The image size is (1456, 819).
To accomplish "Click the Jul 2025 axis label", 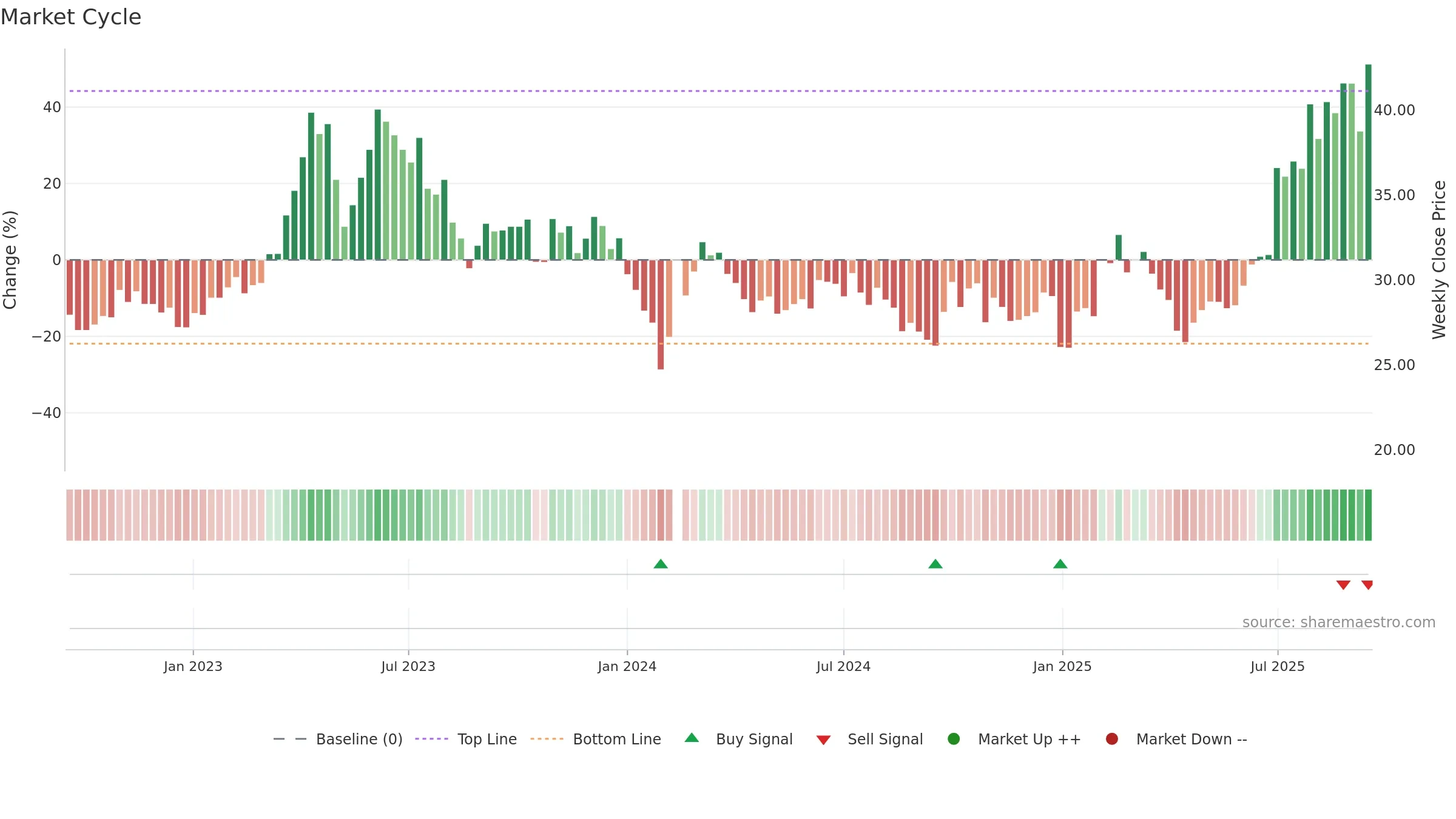I will pos(1278,666).
